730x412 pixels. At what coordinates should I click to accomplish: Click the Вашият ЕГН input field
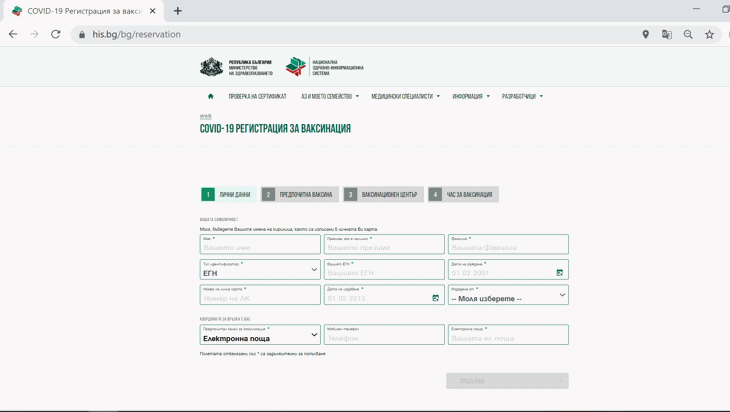coord(384,270)
